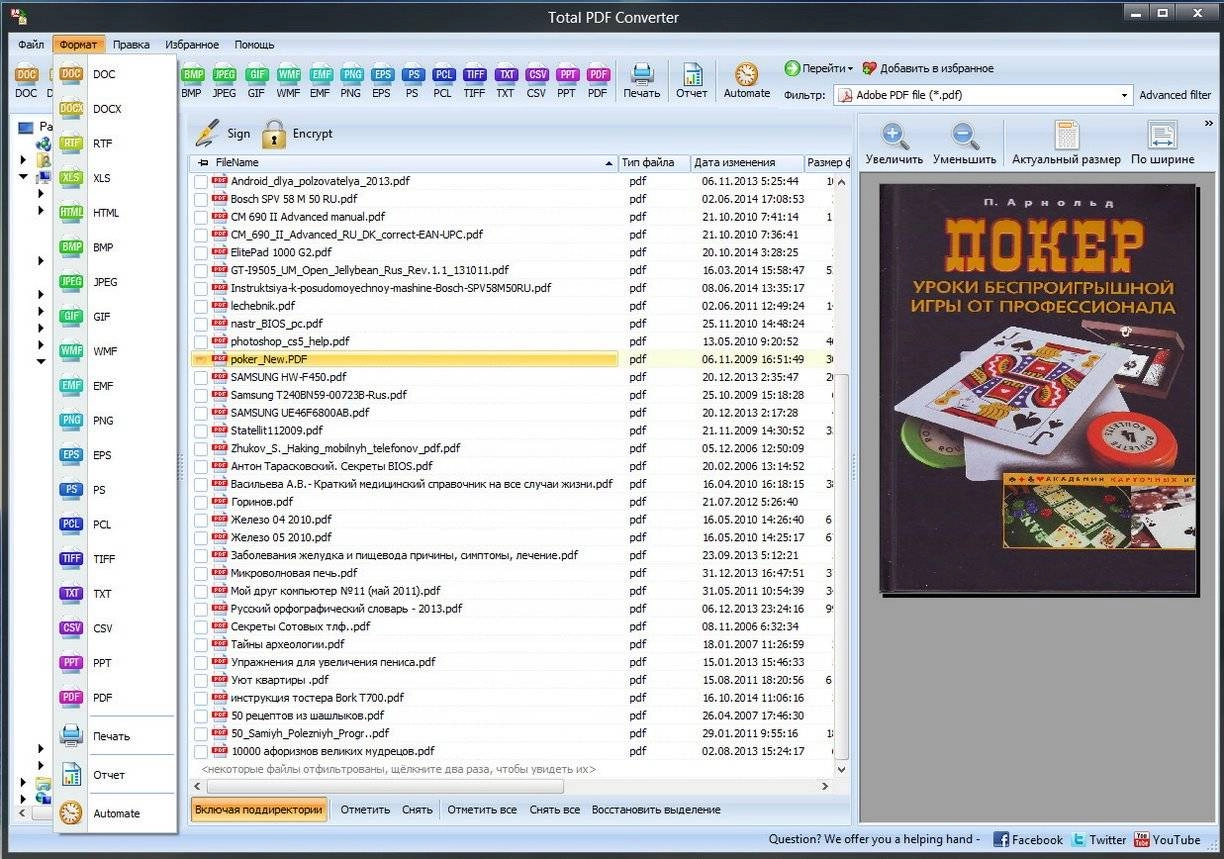Click the Sign pen icon

point(208,133)
